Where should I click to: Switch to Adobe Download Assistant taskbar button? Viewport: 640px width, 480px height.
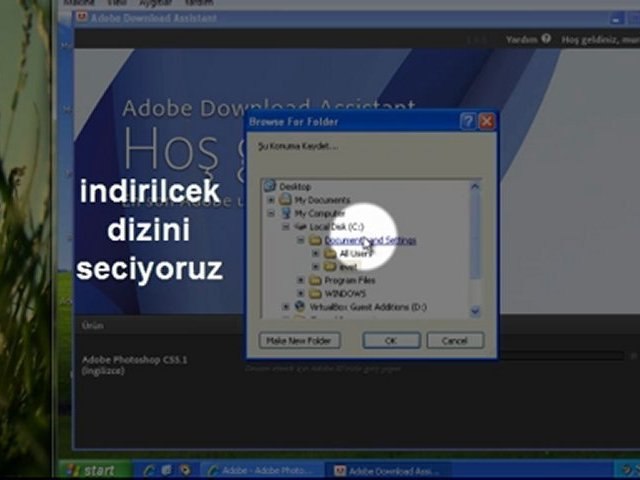[x=388, y=471]
